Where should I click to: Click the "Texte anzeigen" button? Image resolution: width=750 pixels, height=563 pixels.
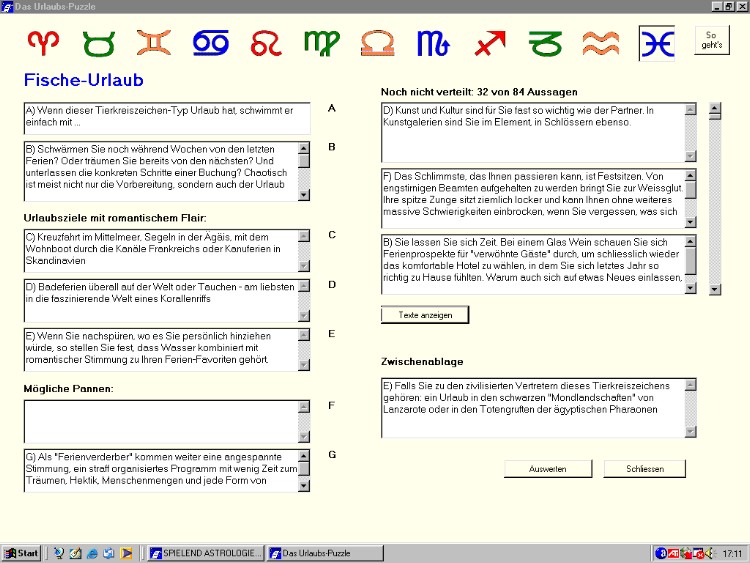click(424, 315)
